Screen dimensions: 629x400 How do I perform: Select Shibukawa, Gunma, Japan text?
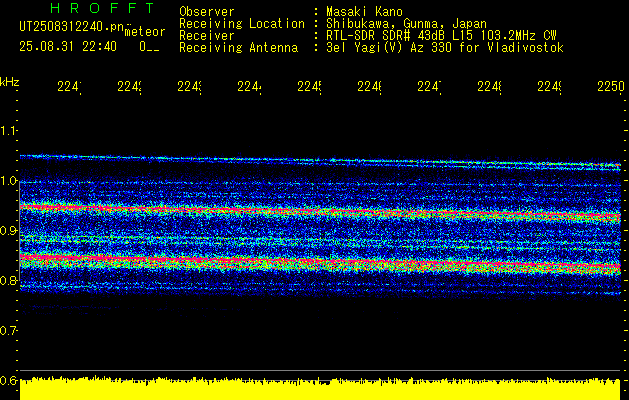pyautogui.click(x=406, y=24)
